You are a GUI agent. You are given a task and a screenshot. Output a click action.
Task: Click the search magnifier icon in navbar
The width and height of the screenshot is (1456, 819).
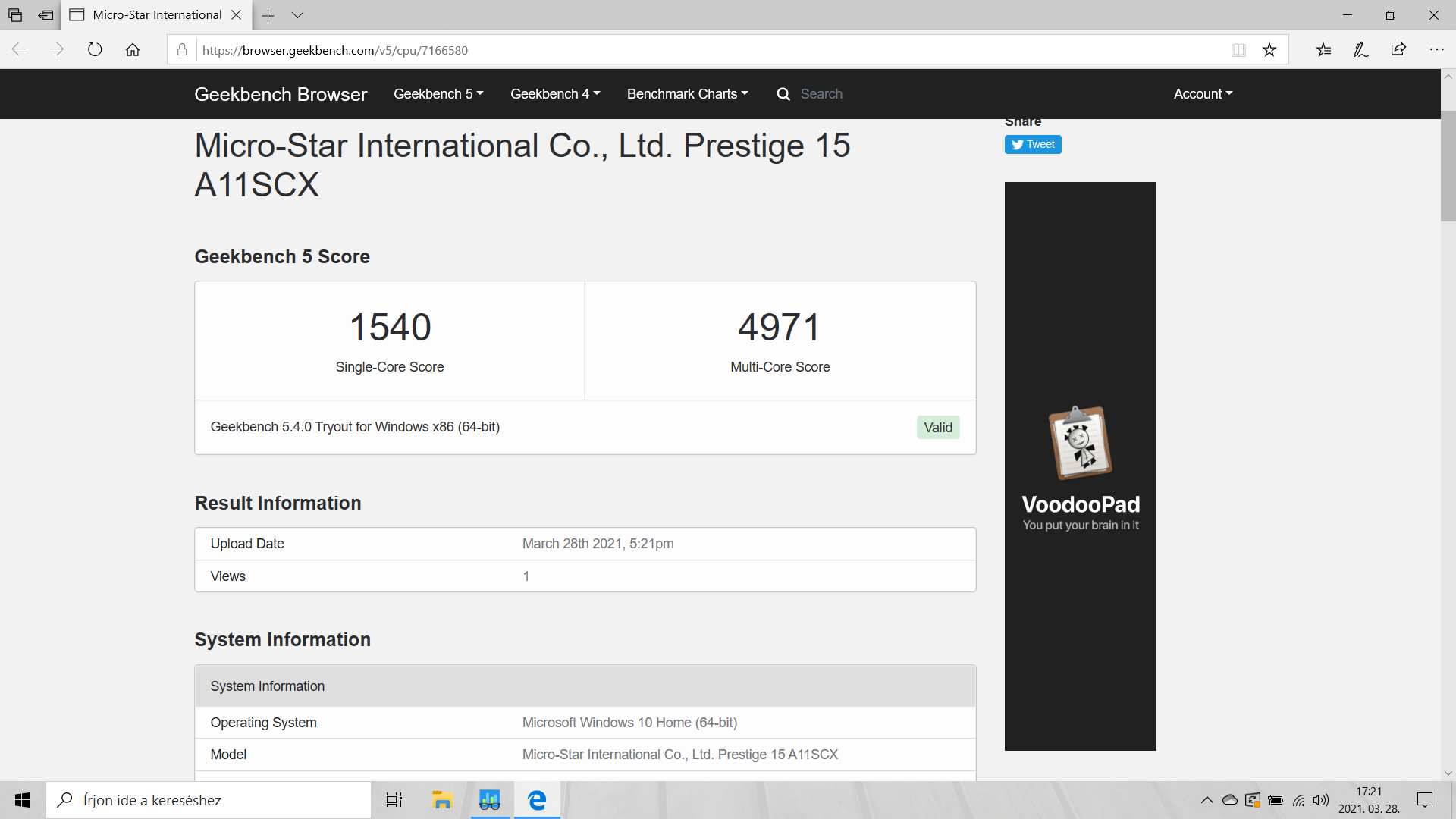pos(783,94)
